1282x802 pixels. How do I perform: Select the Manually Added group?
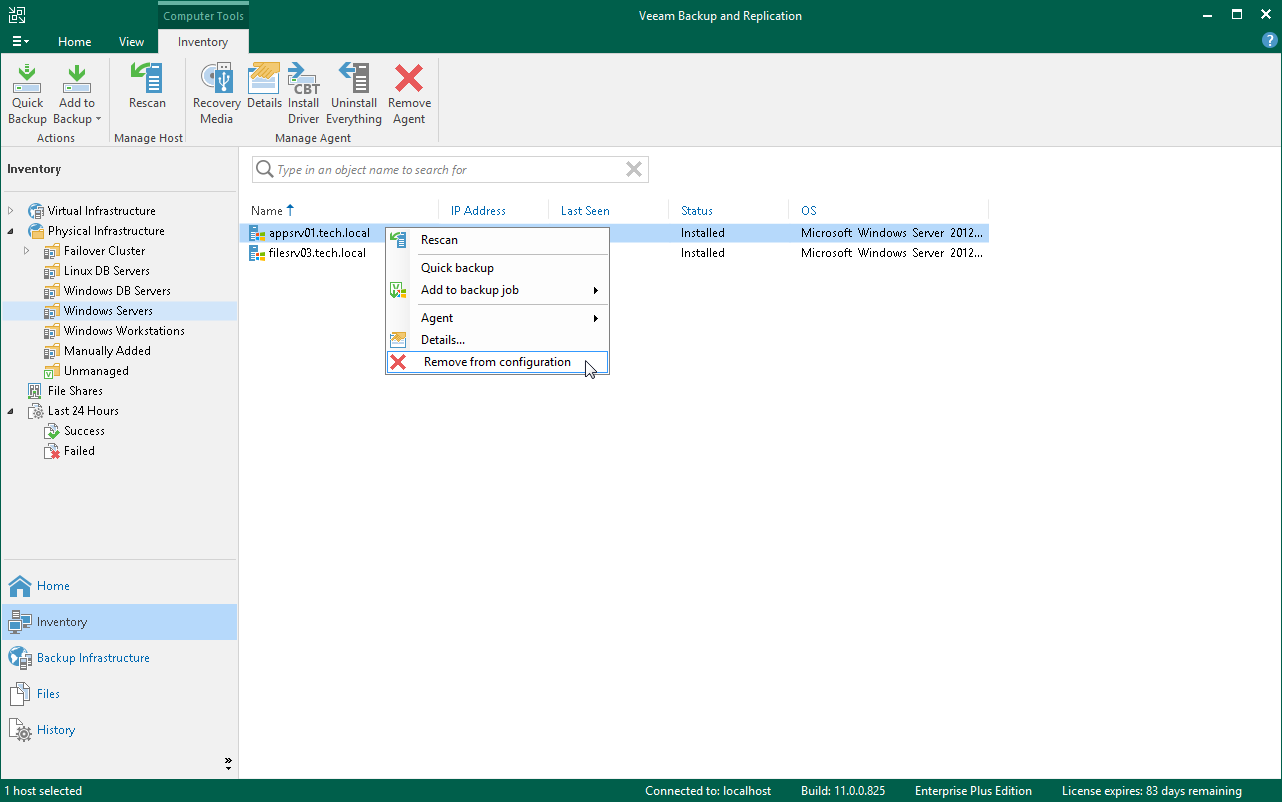pyautogui.click(x=107, y=351)
